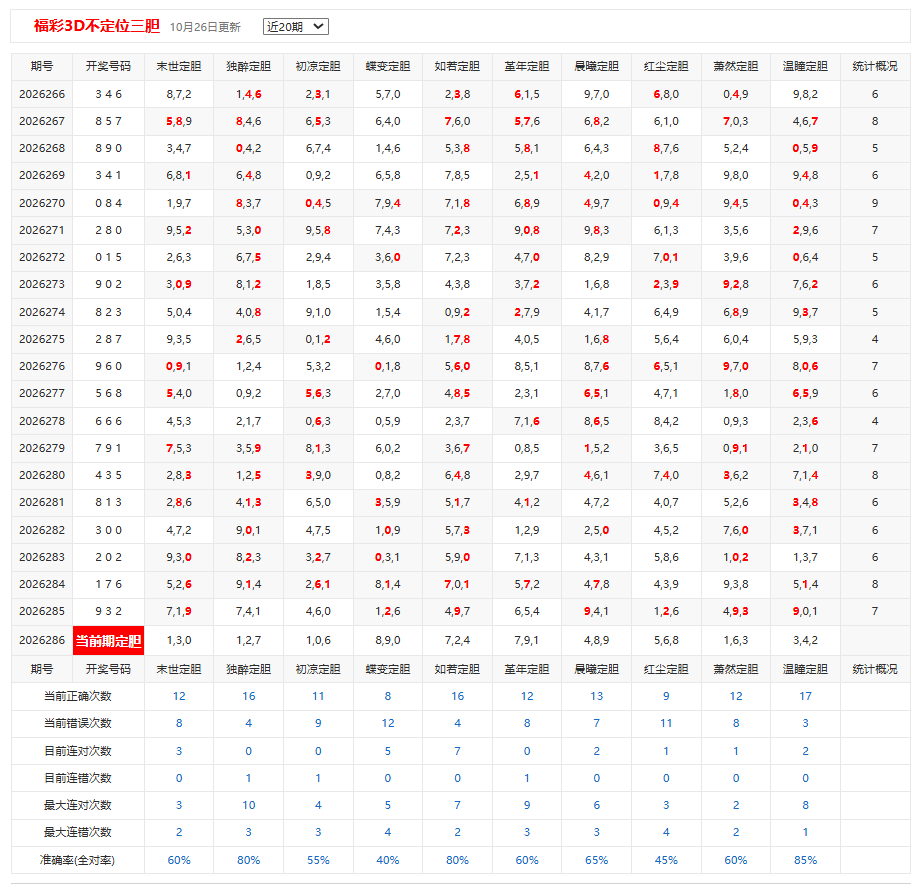Click the 目前连错次数 row label
The width and height of the screenshot is (915, 889).
[78, 778]
